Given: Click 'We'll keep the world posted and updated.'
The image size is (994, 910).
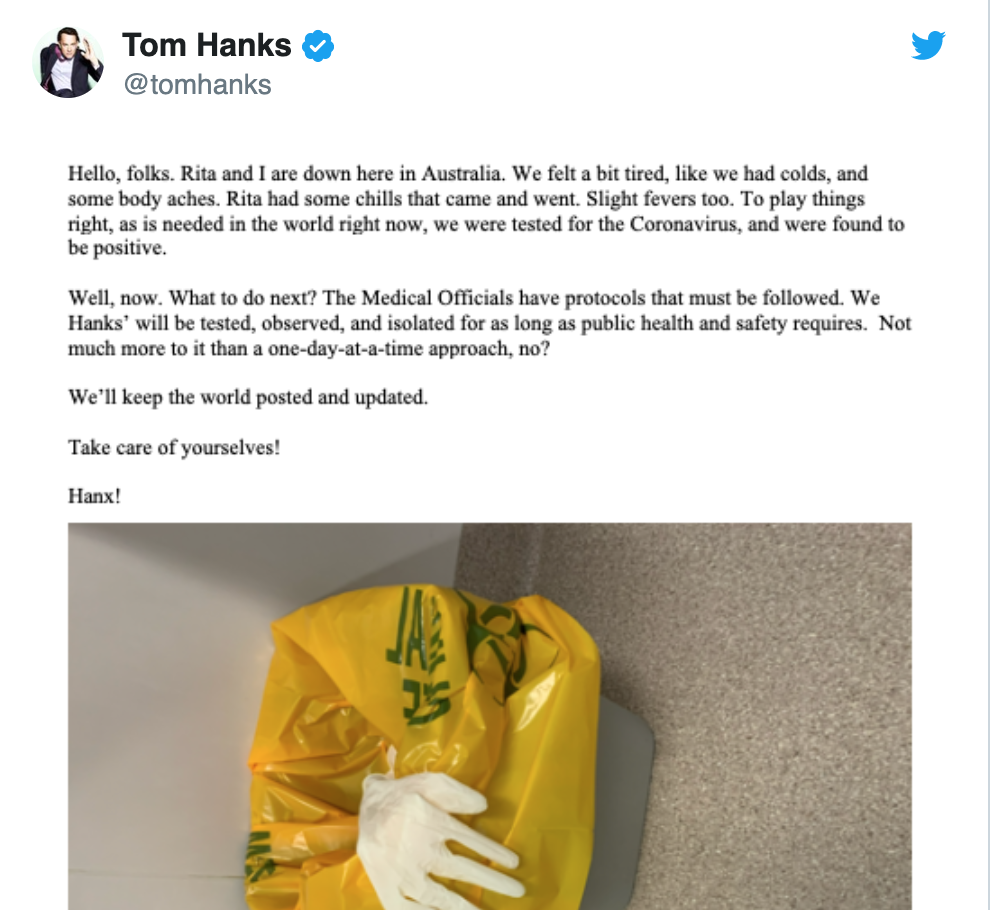Looking at the screenshot, I should point(248,398).
